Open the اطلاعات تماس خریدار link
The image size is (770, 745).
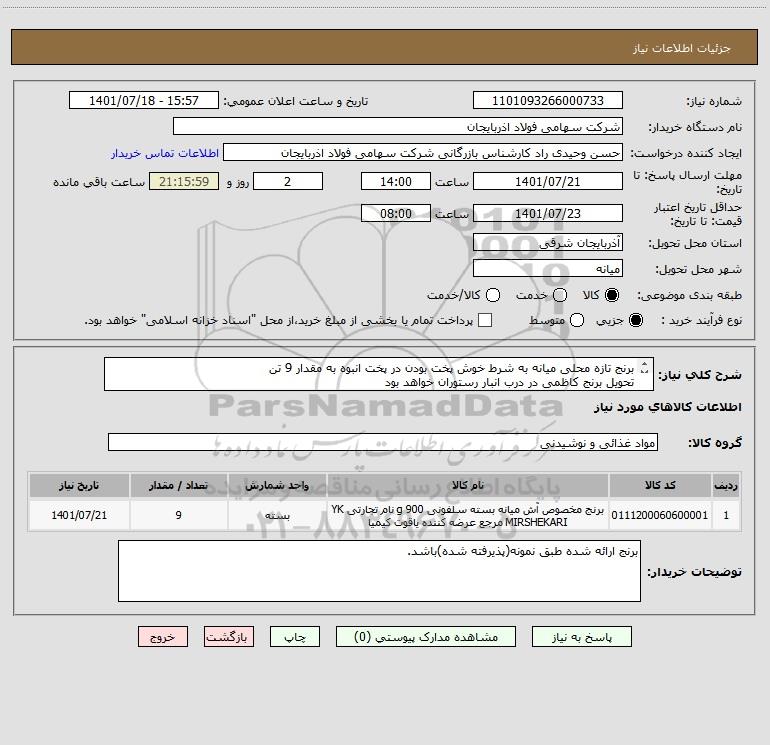pos(165,153)
